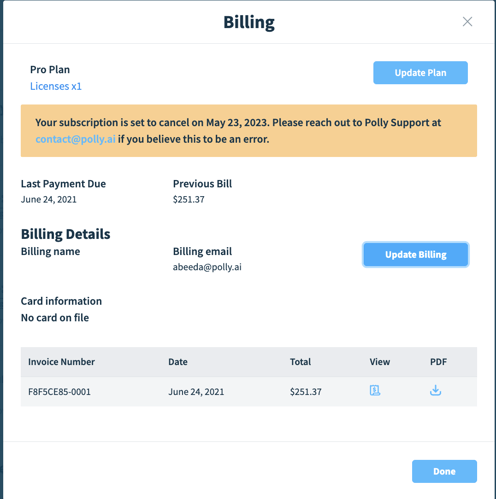Open the contact@polly.ai email link

[x=75, y=139]
